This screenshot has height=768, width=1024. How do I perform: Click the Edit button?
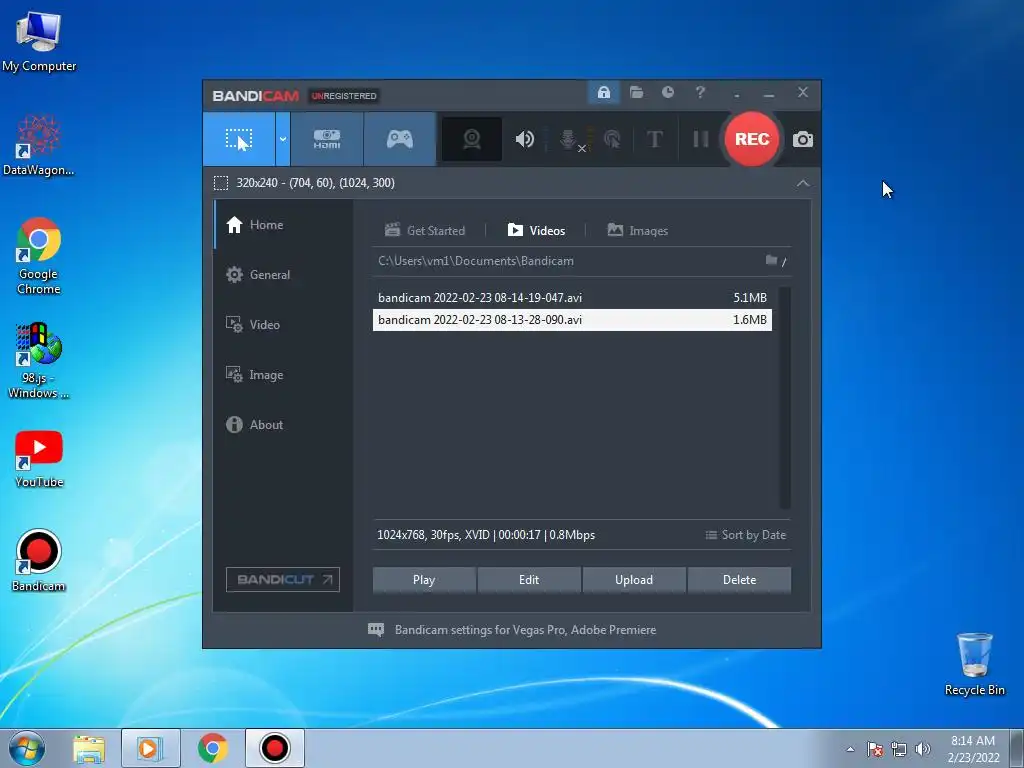pyautogui.click(x=529, y=580)
